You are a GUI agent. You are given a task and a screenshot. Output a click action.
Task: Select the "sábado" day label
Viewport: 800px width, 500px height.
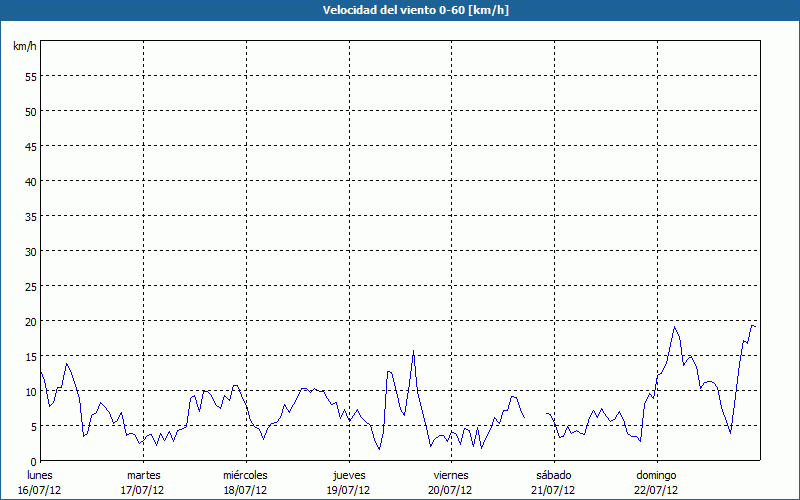554,475
